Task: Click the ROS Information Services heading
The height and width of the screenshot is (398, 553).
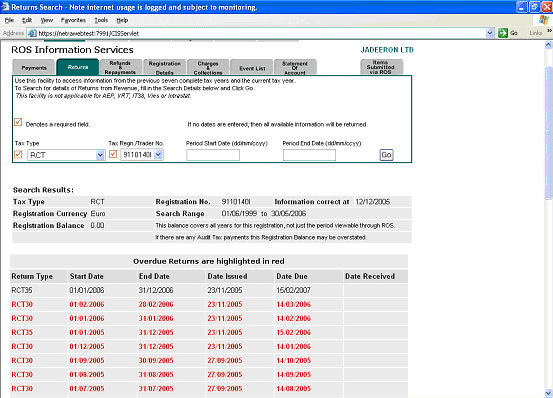Action: coord(72,50)
